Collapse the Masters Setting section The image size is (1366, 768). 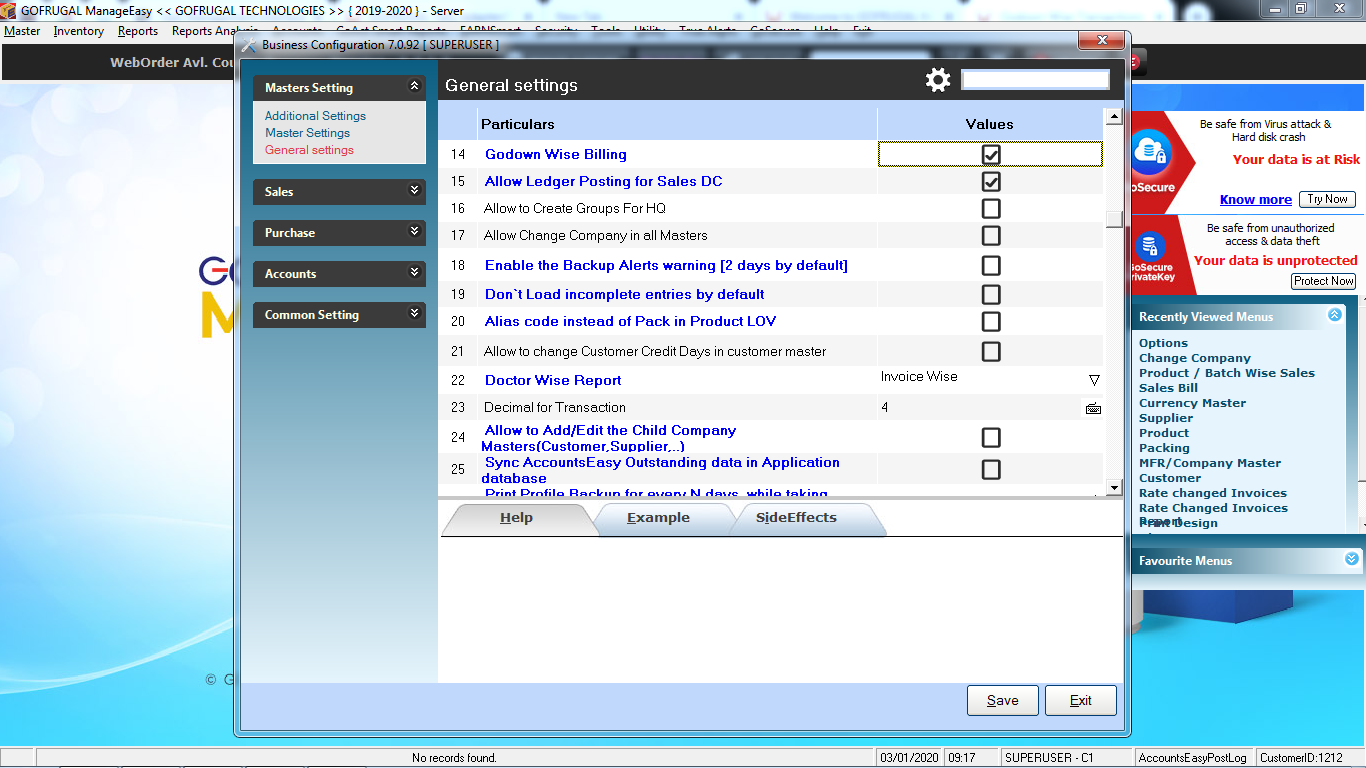(x=415, y=87)
